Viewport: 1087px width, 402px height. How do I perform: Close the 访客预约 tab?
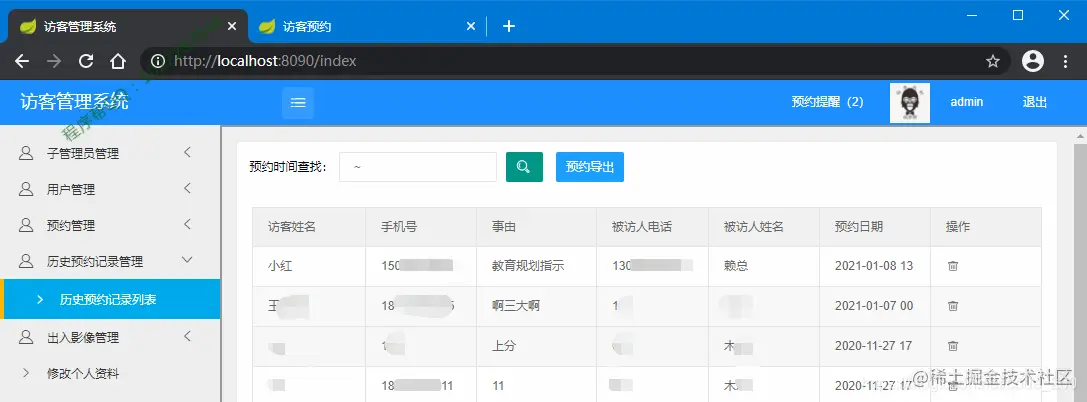coord(471,26)
